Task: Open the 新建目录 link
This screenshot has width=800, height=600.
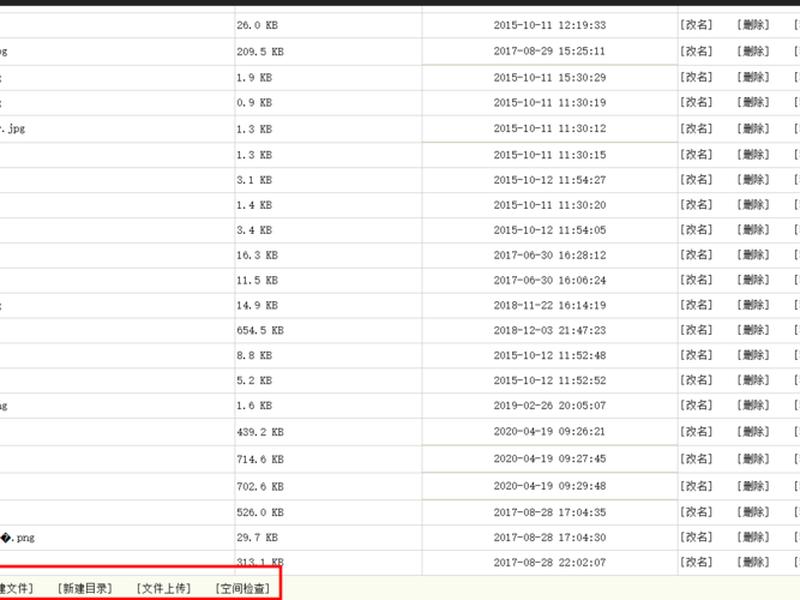Action: coord(85,588)
